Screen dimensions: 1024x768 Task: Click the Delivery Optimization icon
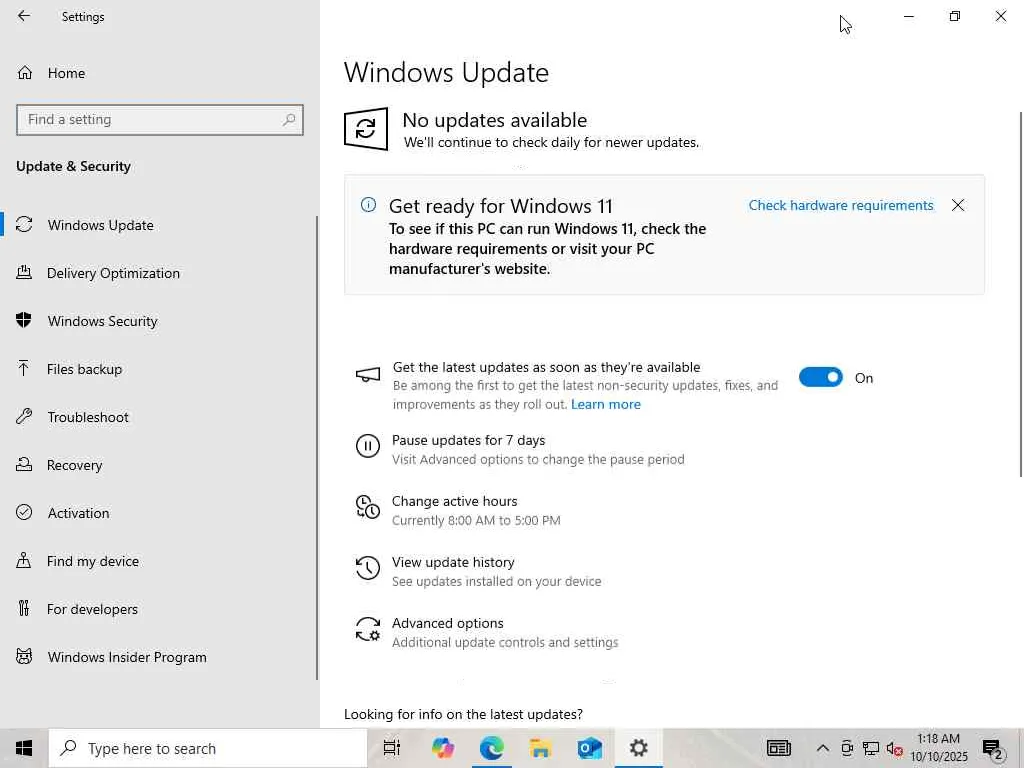click(x=24, y=272)
